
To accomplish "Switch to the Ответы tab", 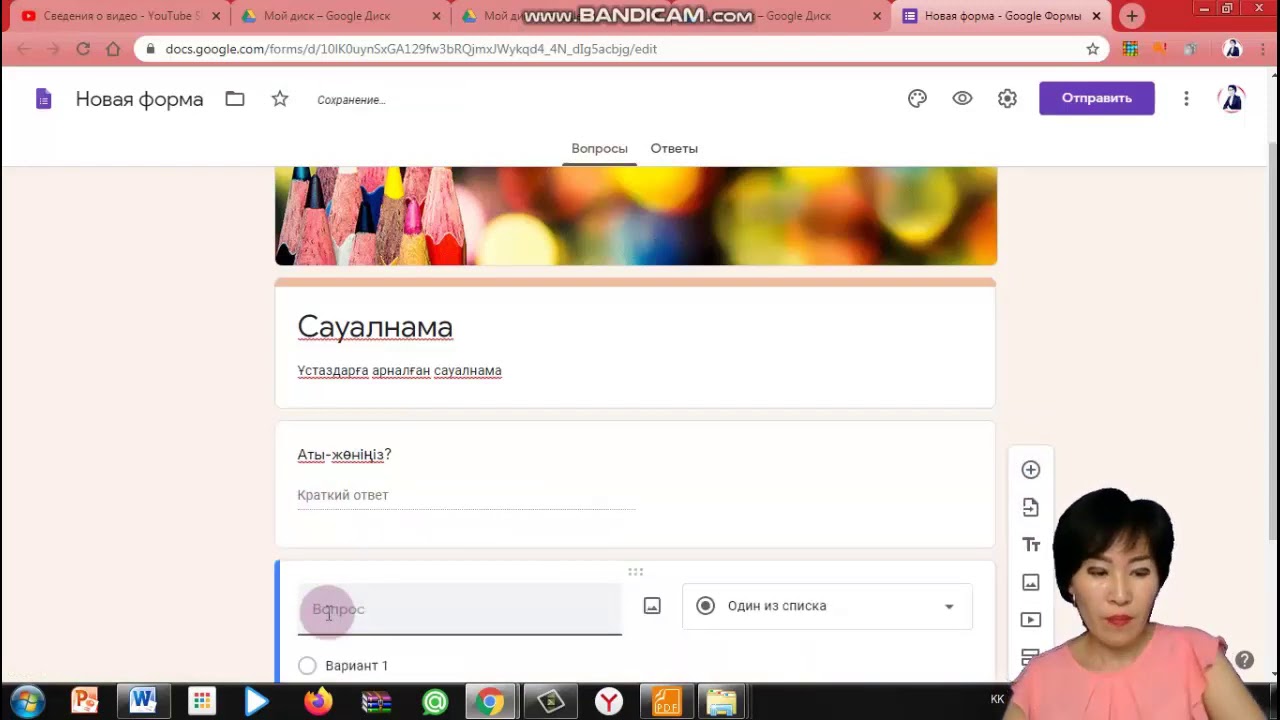I will coord(674,148).
